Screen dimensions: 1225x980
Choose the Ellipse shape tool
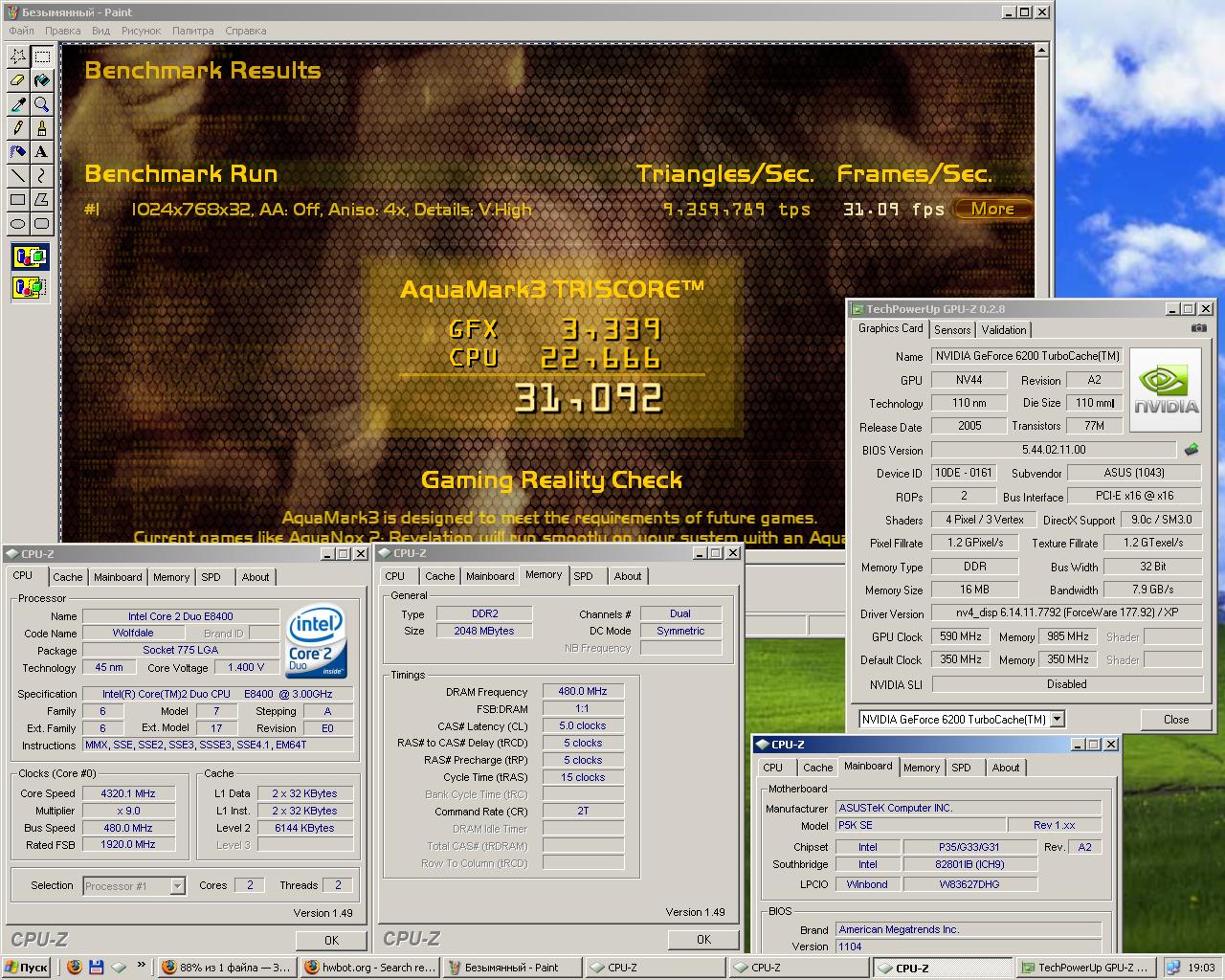click(x=18, y=224)
